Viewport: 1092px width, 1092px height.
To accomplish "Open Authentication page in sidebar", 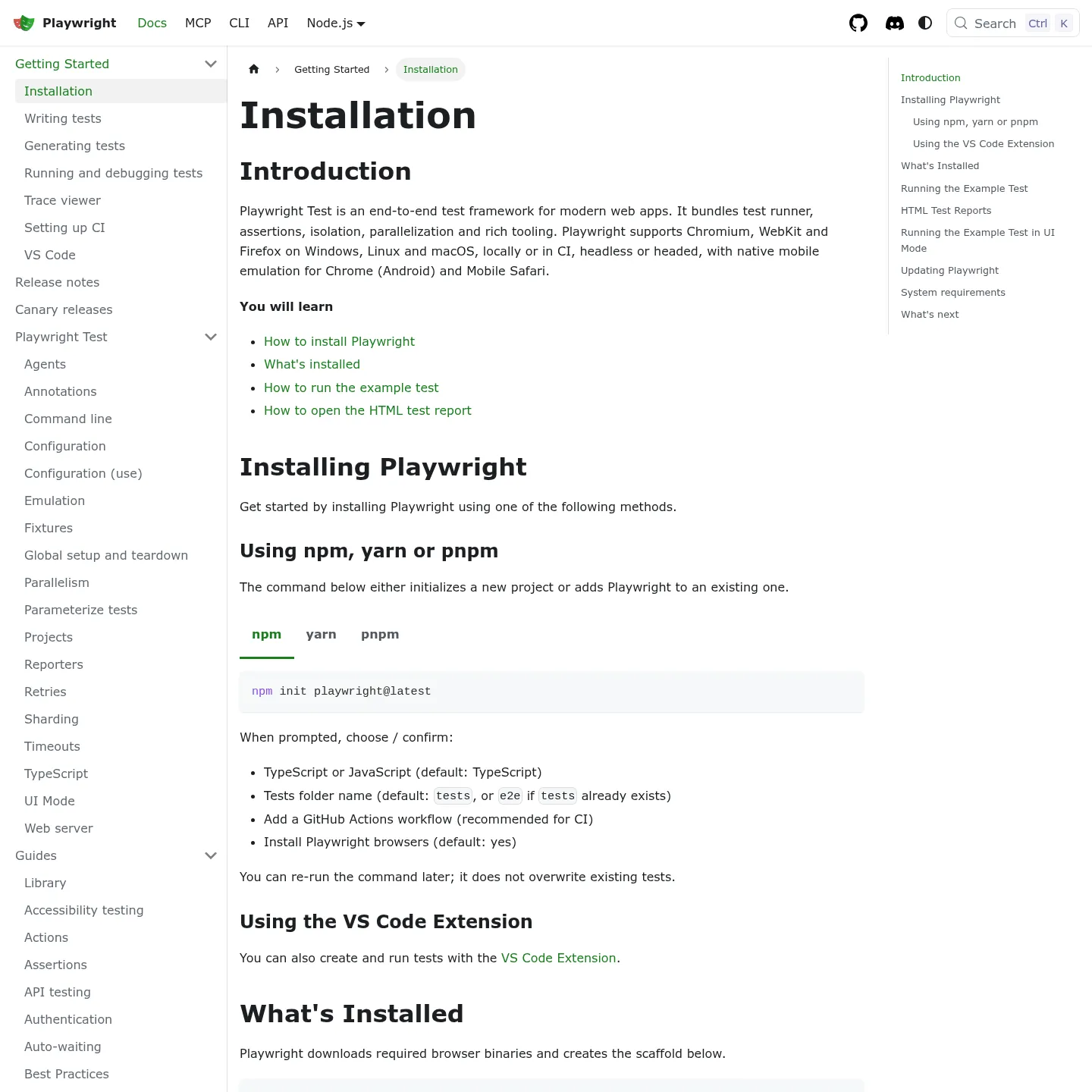I will [121, 1019].
